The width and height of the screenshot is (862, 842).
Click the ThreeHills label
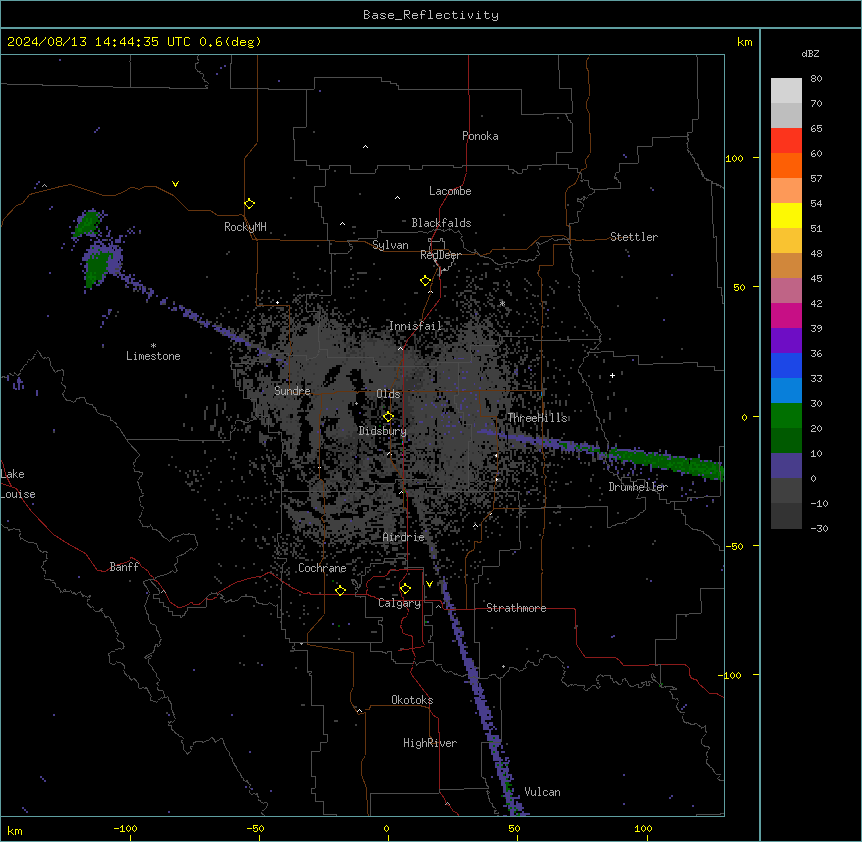537,418
